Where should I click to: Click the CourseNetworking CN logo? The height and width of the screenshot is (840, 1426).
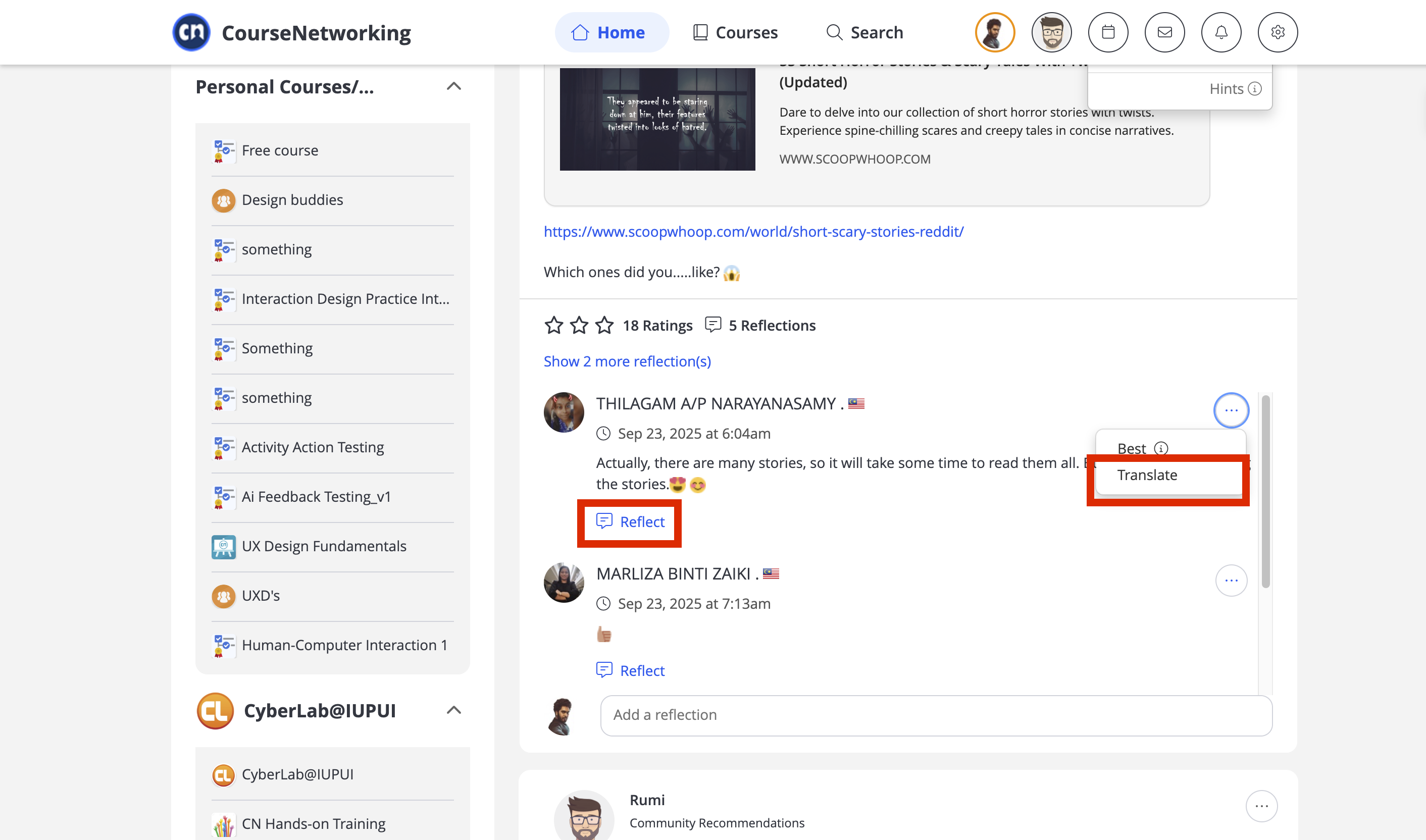click(x=191, y=32)
